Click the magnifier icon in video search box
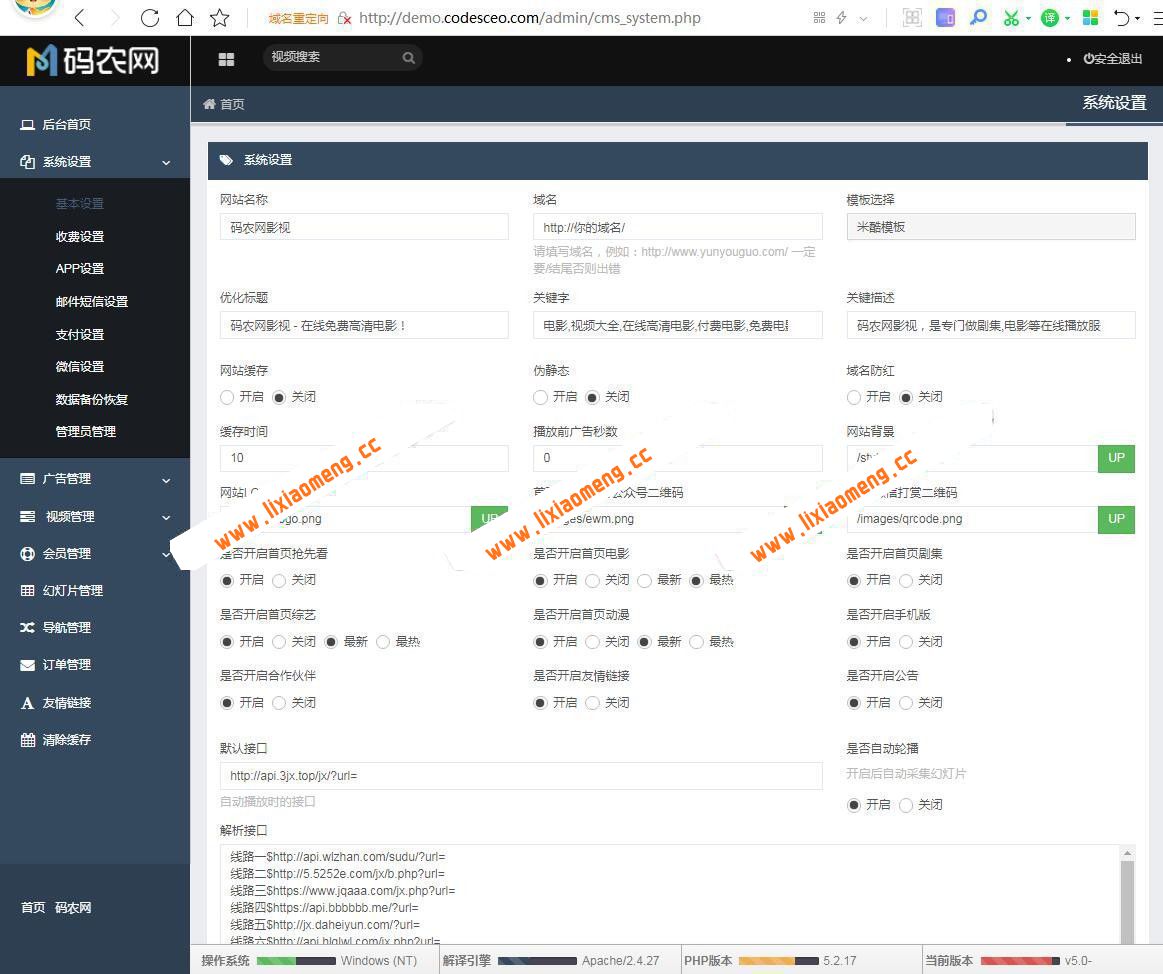This screenshot has width=1163, height=974. point(408,58)
